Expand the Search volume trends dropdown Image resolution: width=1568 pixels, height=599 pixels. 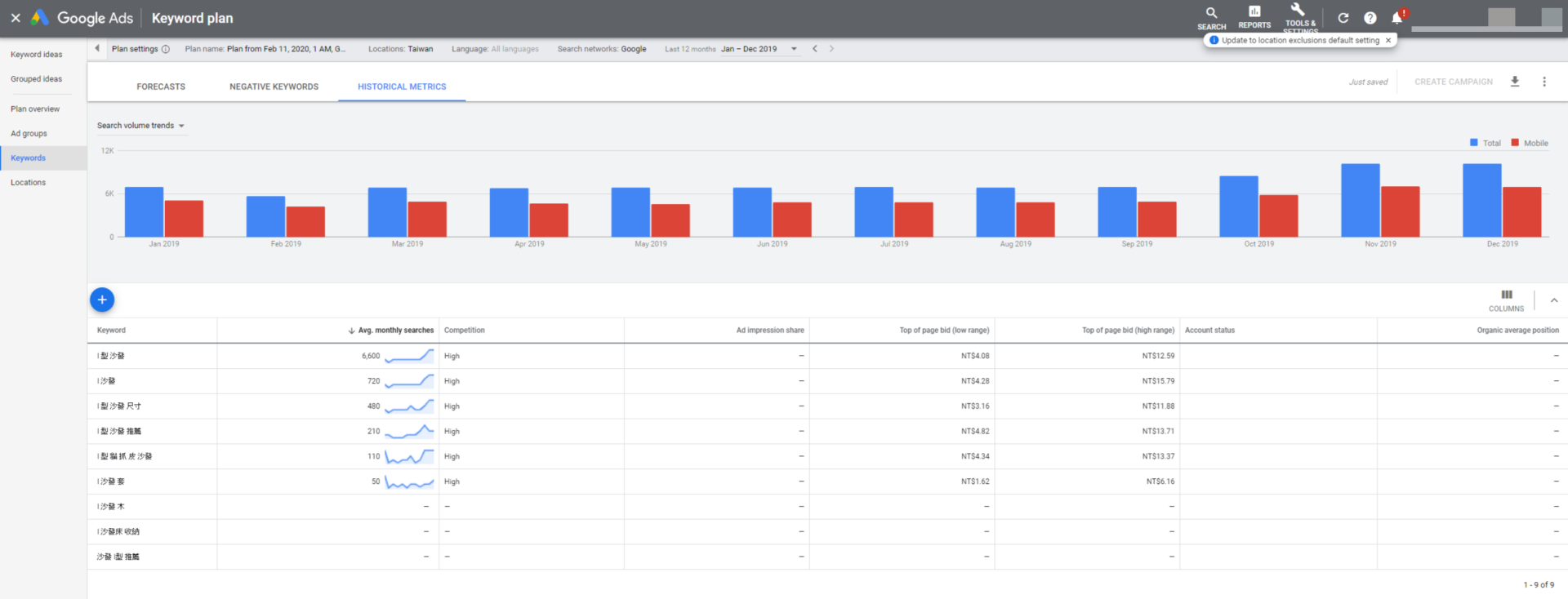[141, 126]
